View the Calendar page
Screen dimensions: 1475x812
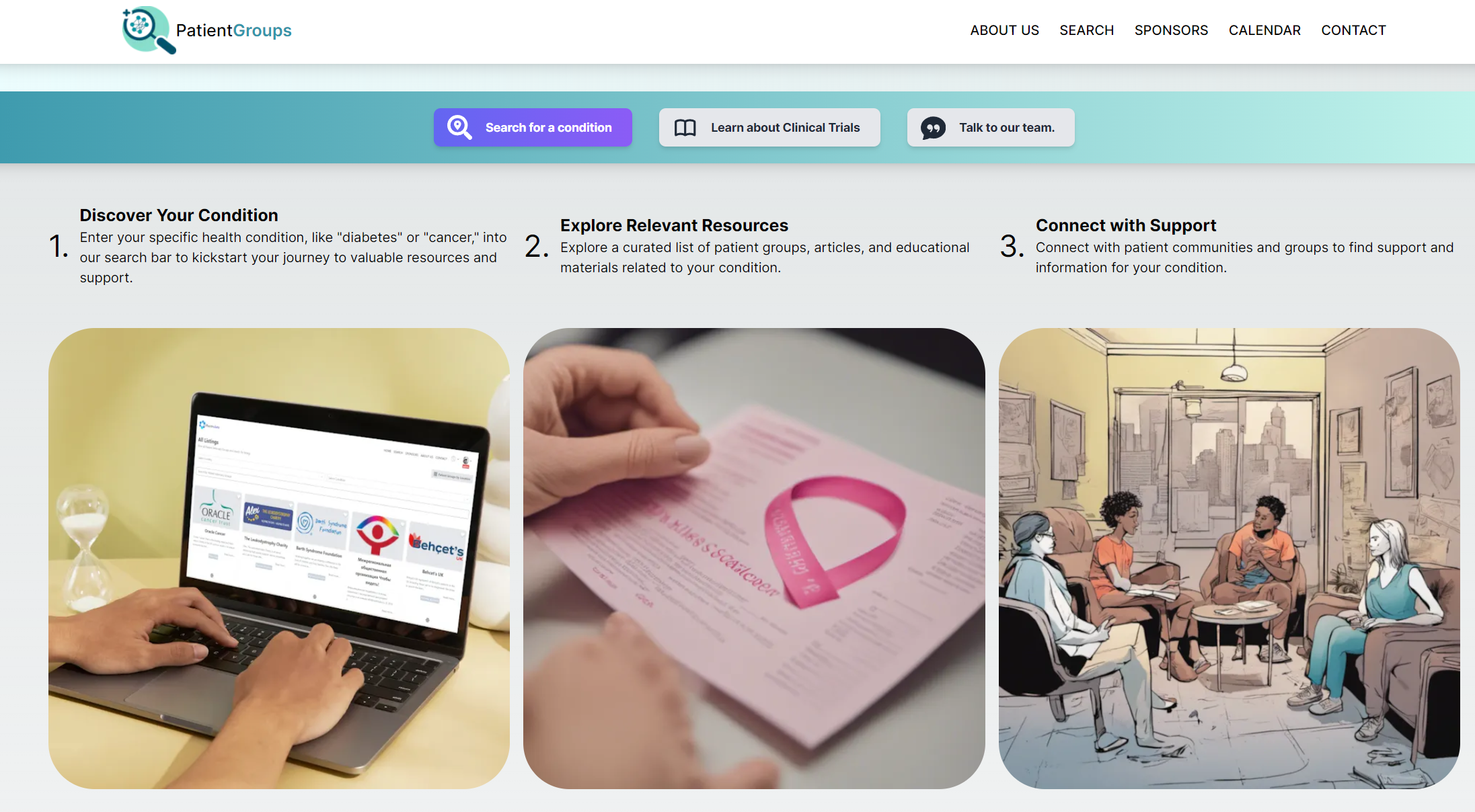tap(1264, 30)
